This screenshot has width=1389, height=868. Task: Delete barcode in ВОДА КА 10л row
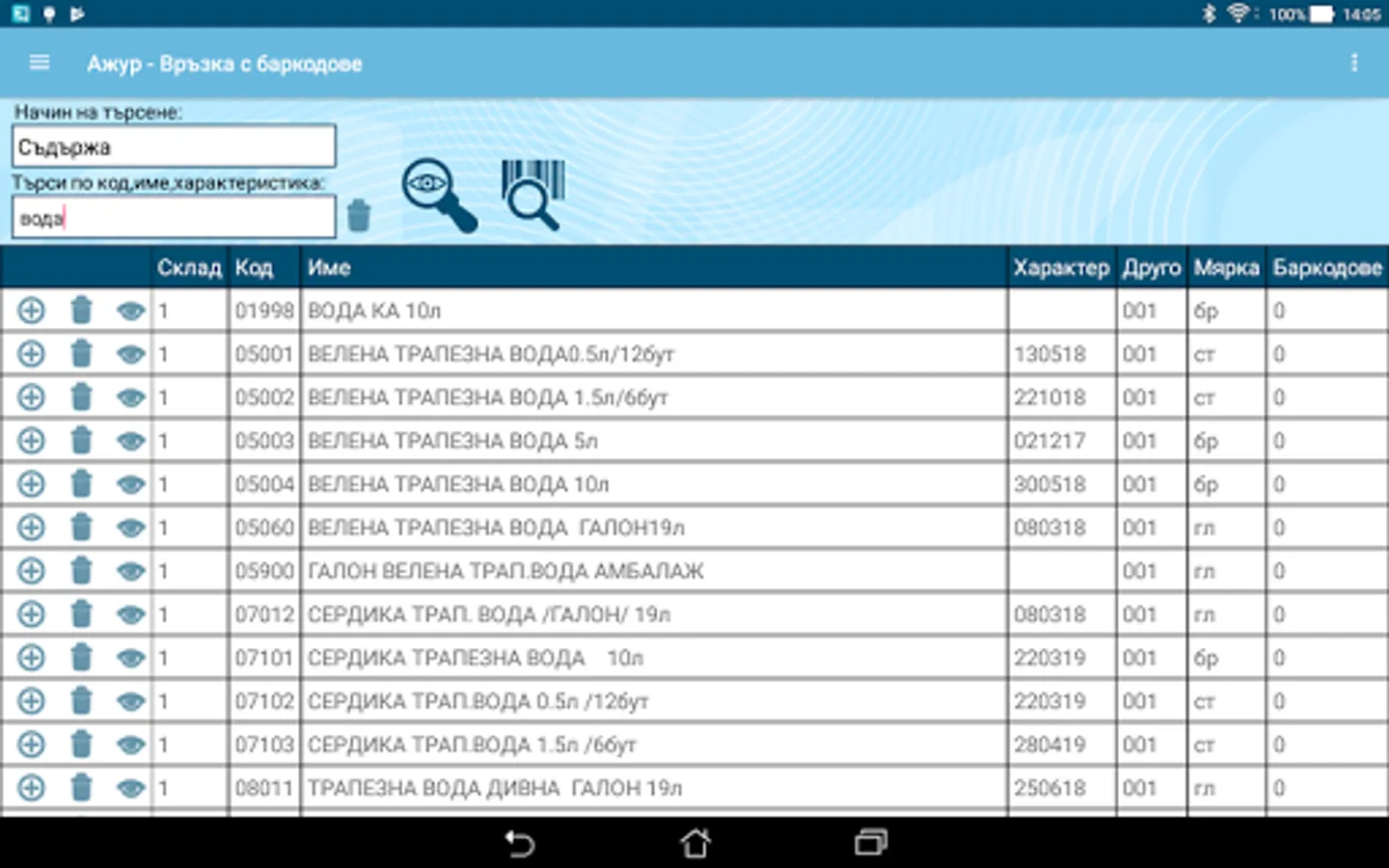click(81, 311)
